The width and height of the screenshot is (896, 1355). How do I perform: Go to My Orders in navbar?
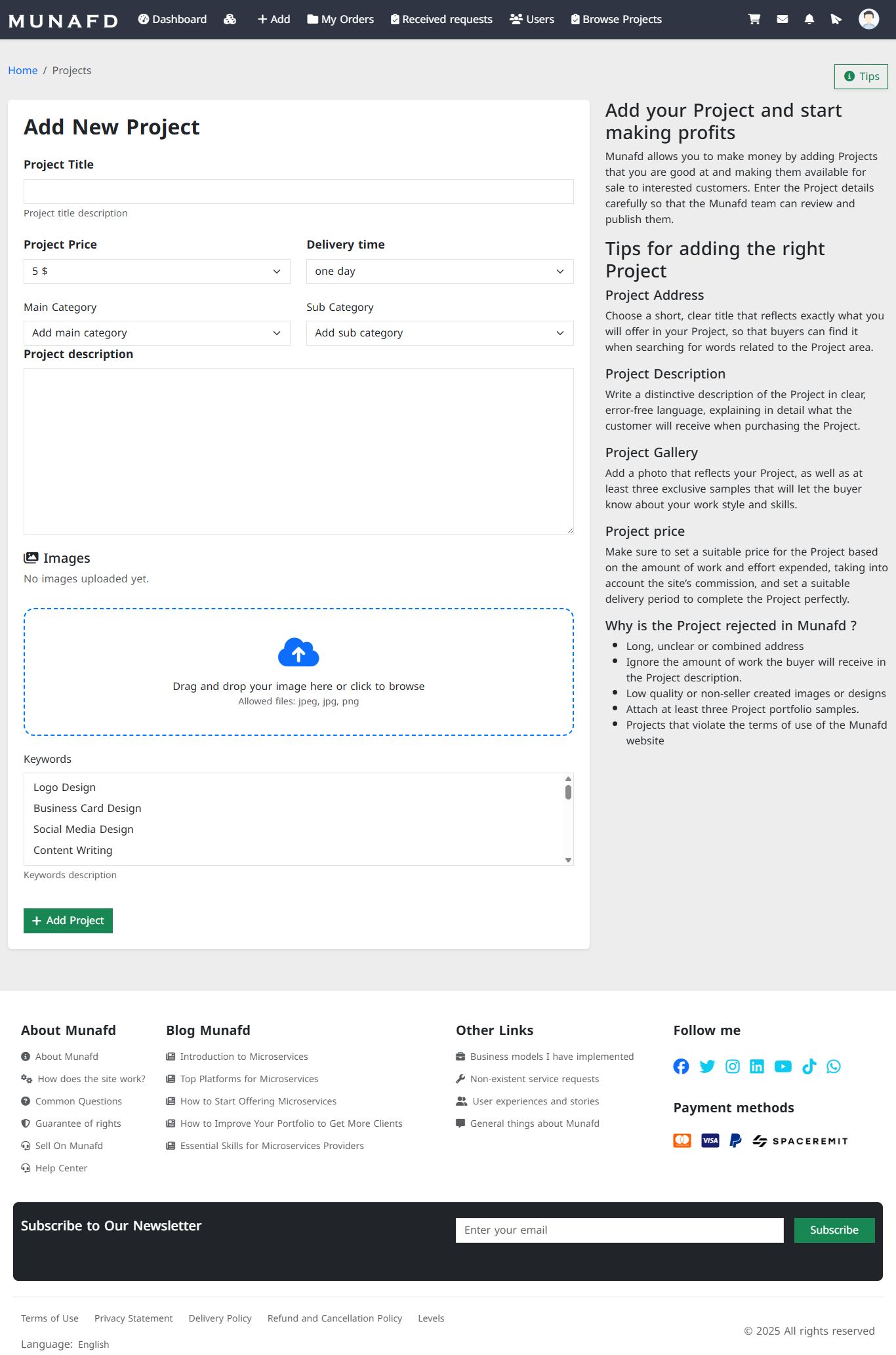340,19
